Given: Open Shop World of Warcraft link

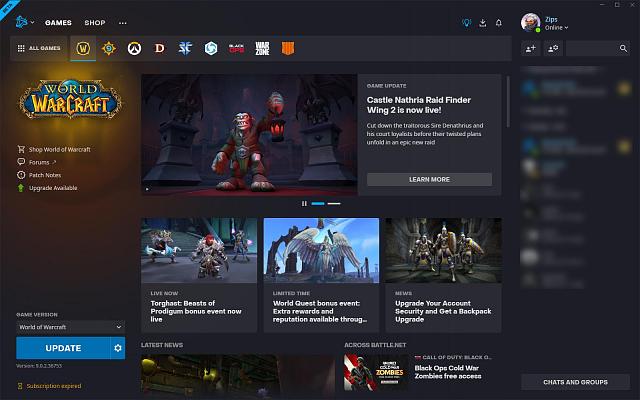Looking at the screenshot, I should (54, 149).
